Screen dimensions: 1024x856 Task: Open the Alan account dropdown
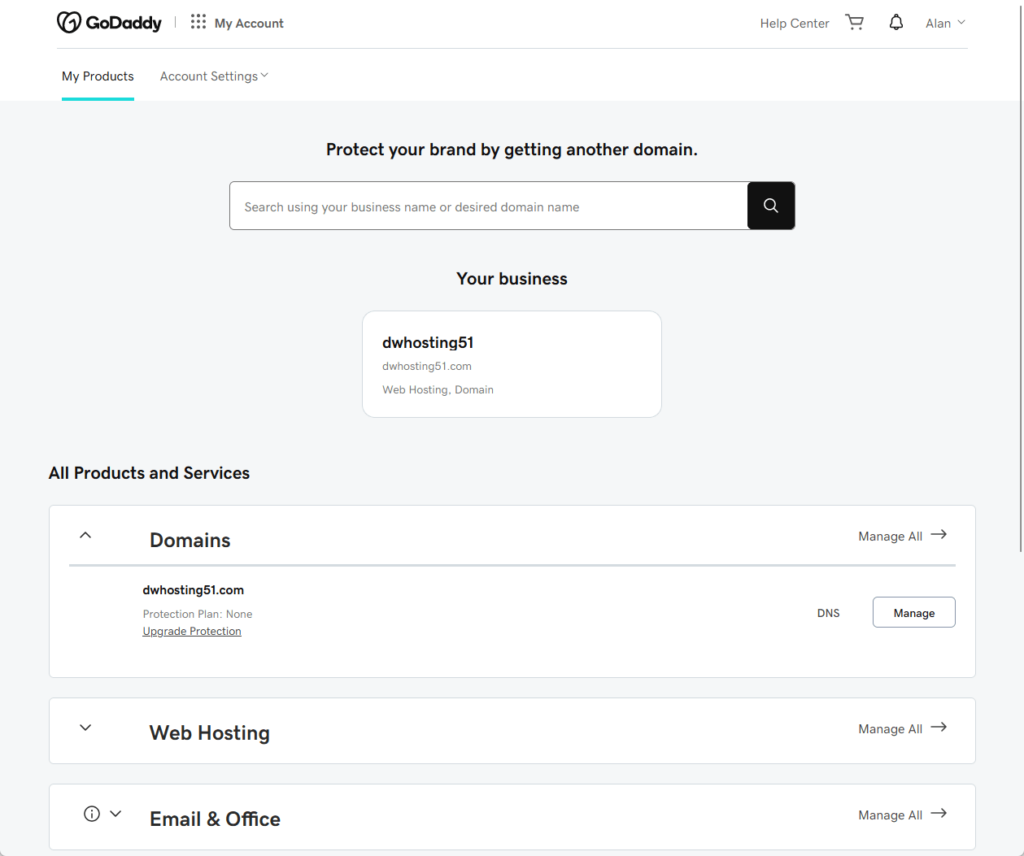pos(945,23)
